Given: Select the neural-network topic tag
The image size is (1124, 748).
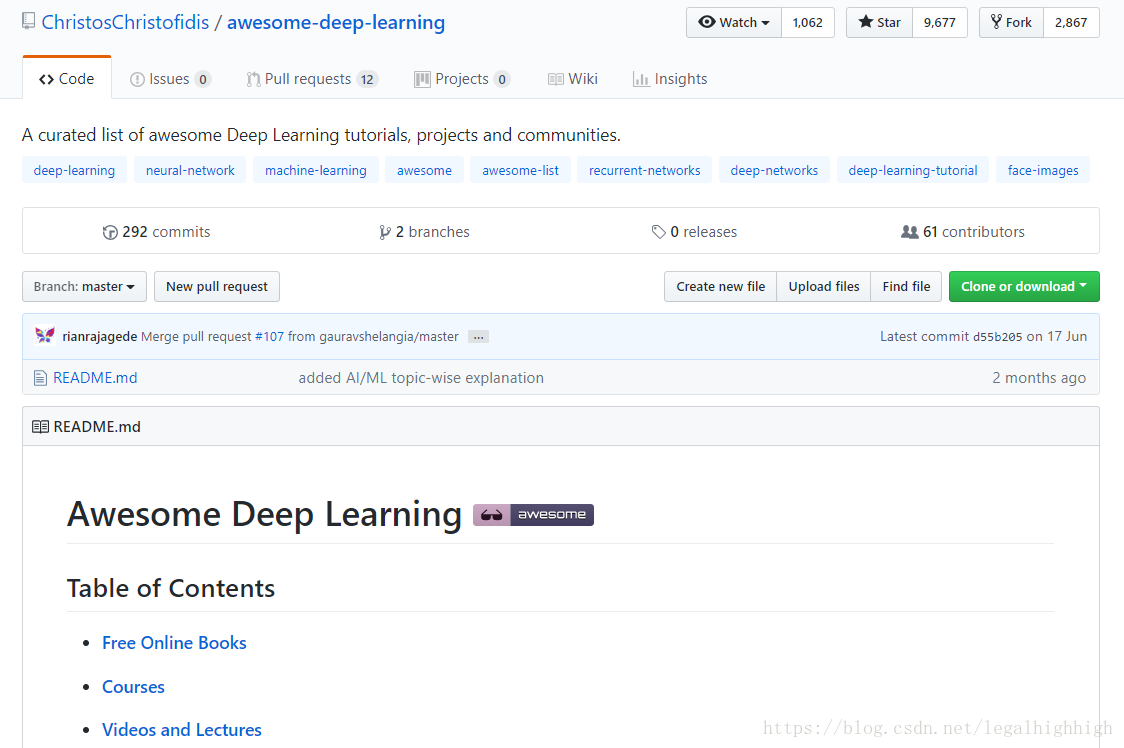Looking at the screenshot, I should tap(190, 170).
